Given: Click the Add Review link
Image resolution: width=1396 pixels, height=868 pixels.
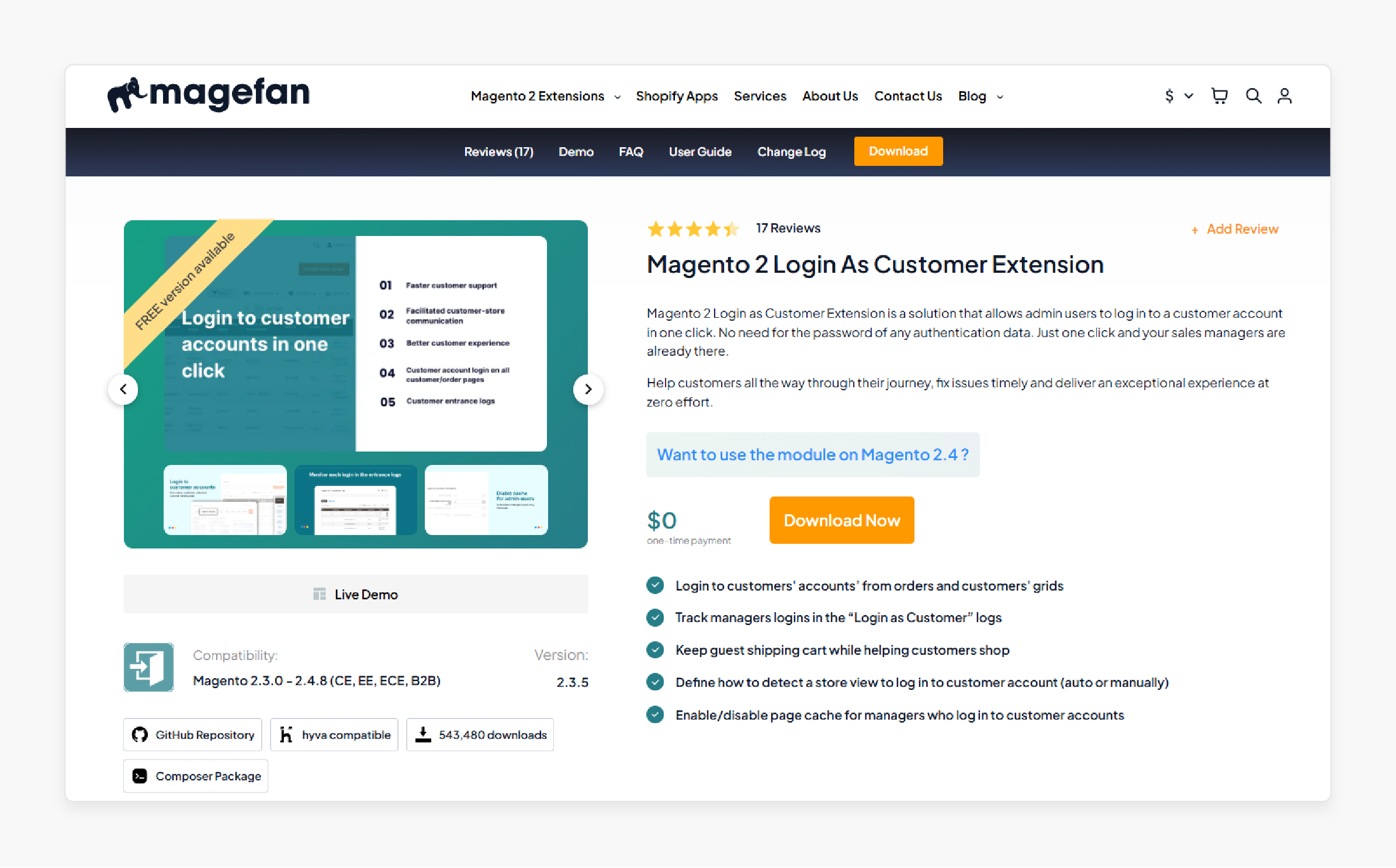Looking at the screenshot, I should coord(1242,230).
